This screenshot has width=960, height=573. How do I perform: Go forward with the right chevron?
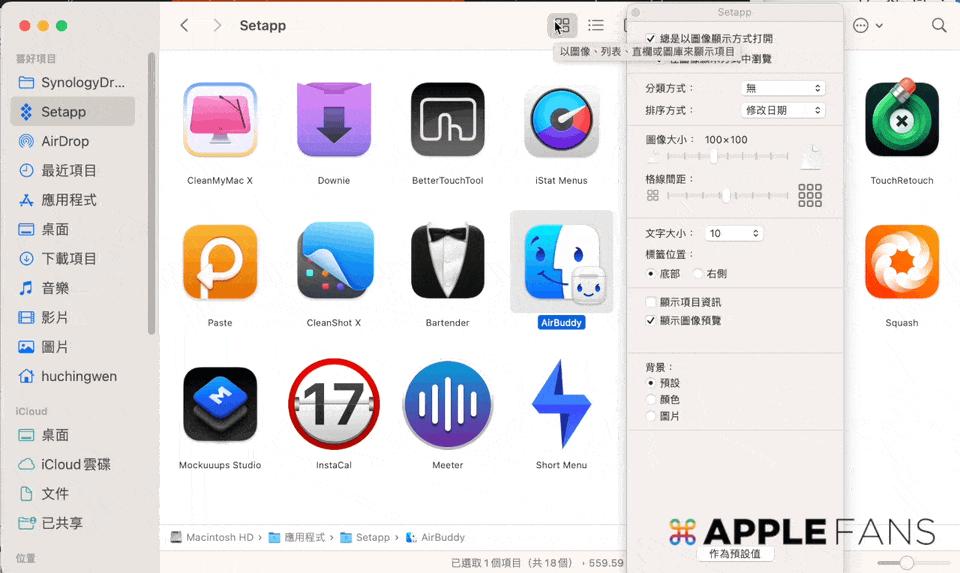pos(217,25)
